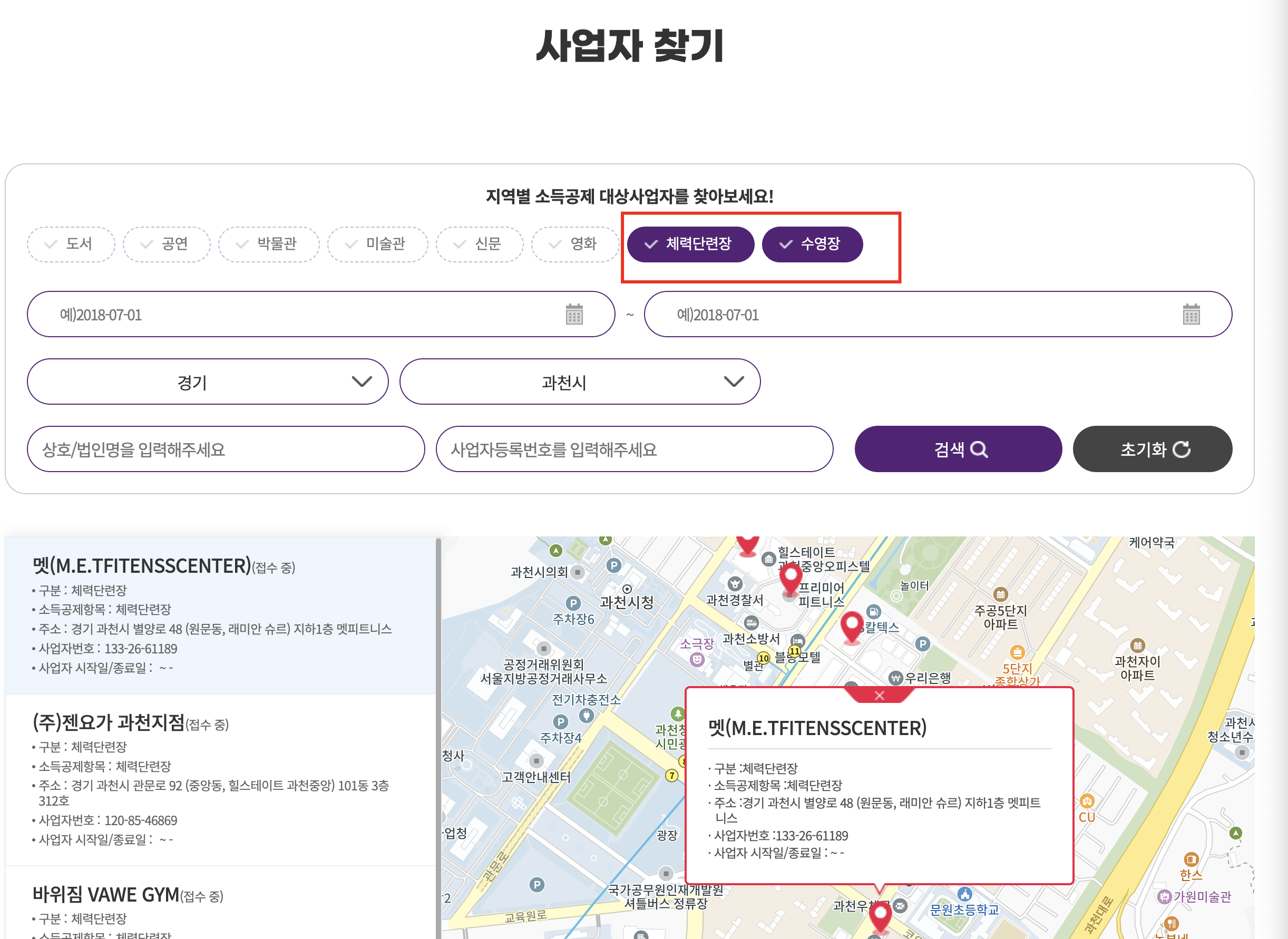Click the red marker below the popup
The width and height of the screenshot is (1288, 939).
point(881,916)
